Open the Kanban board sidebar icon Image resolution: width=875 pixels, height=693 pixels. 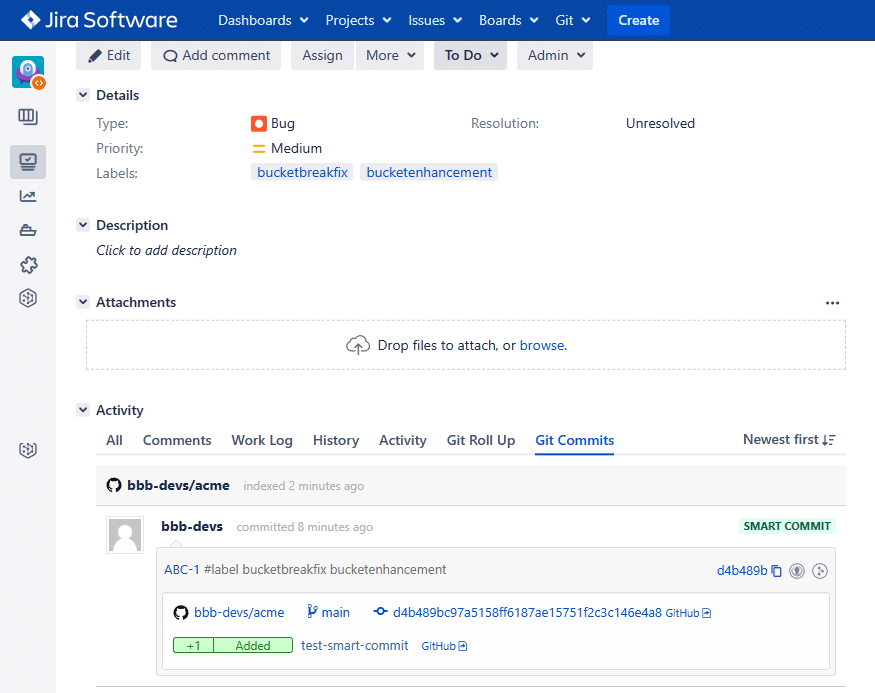click(28, 117)
